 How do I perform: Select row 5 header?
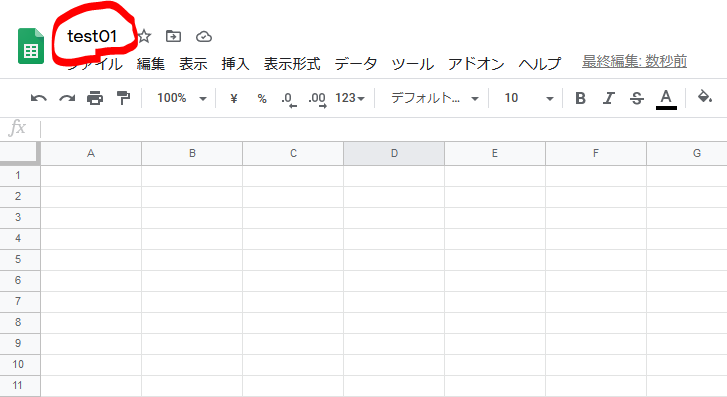pos(20,260)
